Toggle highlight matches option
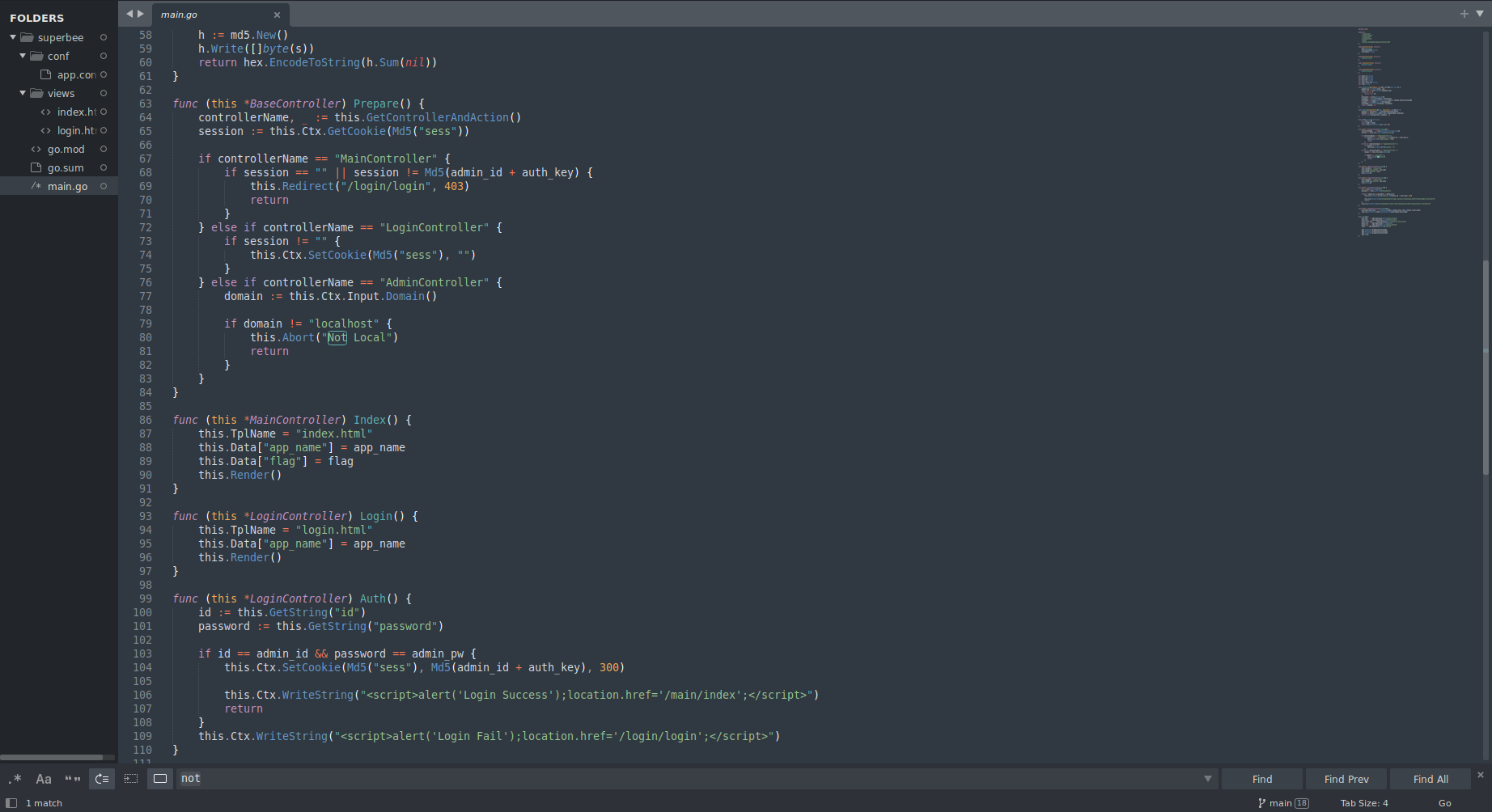1492x812 pixels. [160, 779]
